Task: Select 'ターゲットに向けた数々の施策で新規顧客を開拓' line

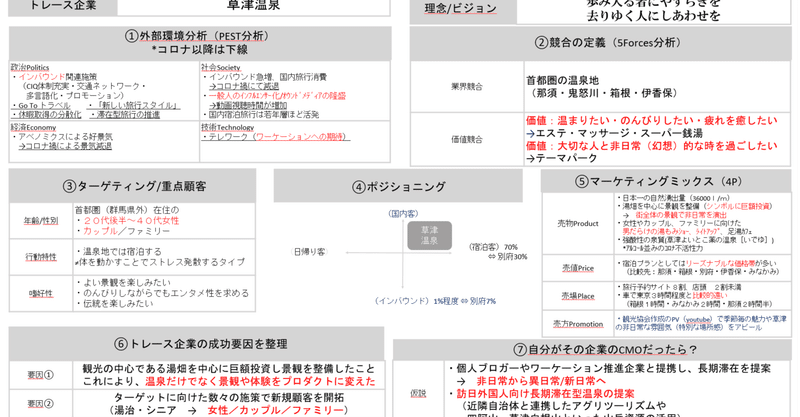Action: pos(229,398)
